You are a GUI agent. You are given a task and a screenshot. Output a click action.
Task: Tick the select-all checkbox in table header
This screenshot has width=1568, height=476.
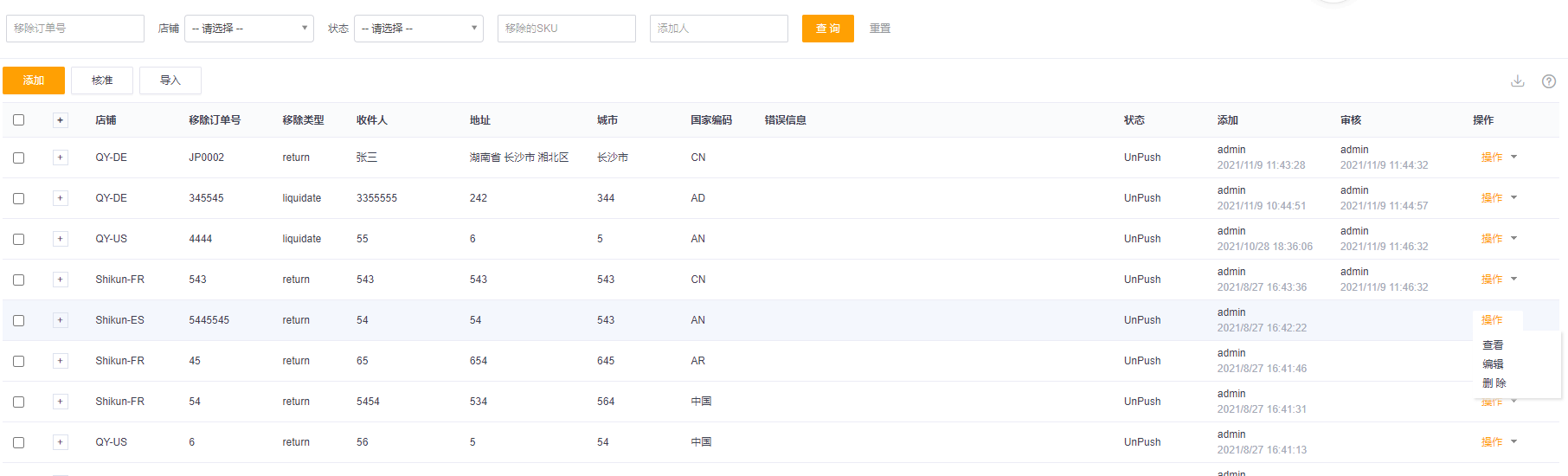19,120
